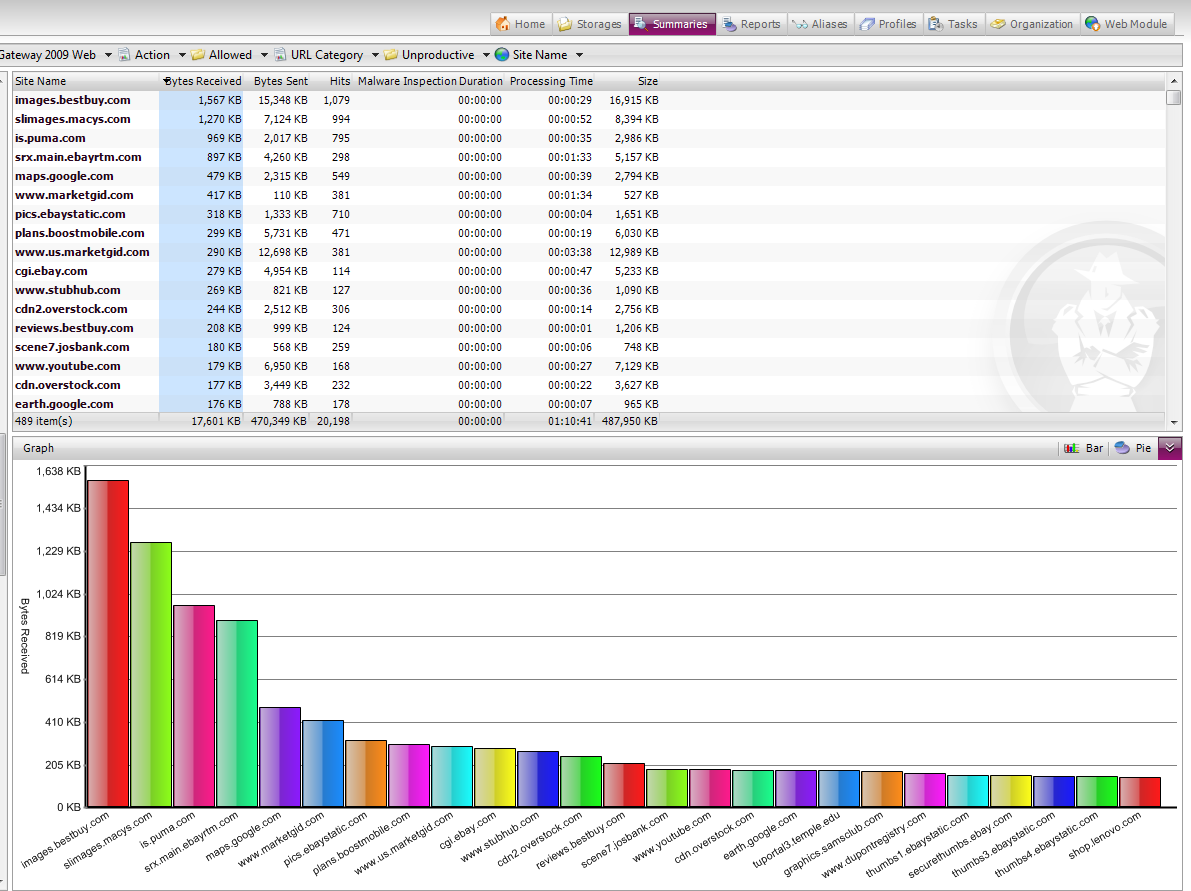Image resolution: width=1191 pixels, height=891 pixels.
Task: Open the dropdown arrow next to Action
Action: 182,55
